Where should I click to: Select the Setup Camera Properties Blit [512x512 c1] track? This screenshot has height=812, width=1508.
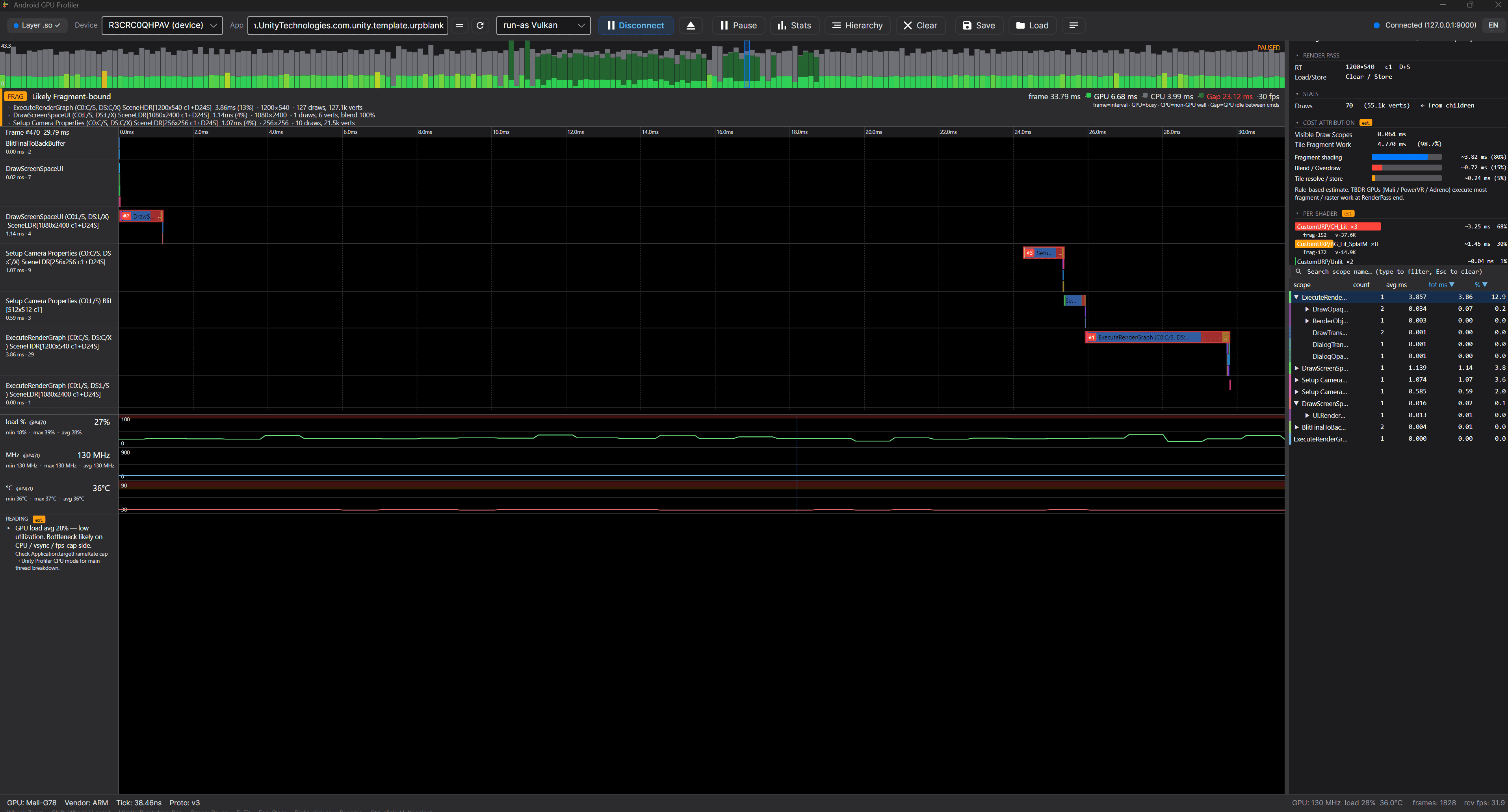pyautogui.click(x=59, y=310)
